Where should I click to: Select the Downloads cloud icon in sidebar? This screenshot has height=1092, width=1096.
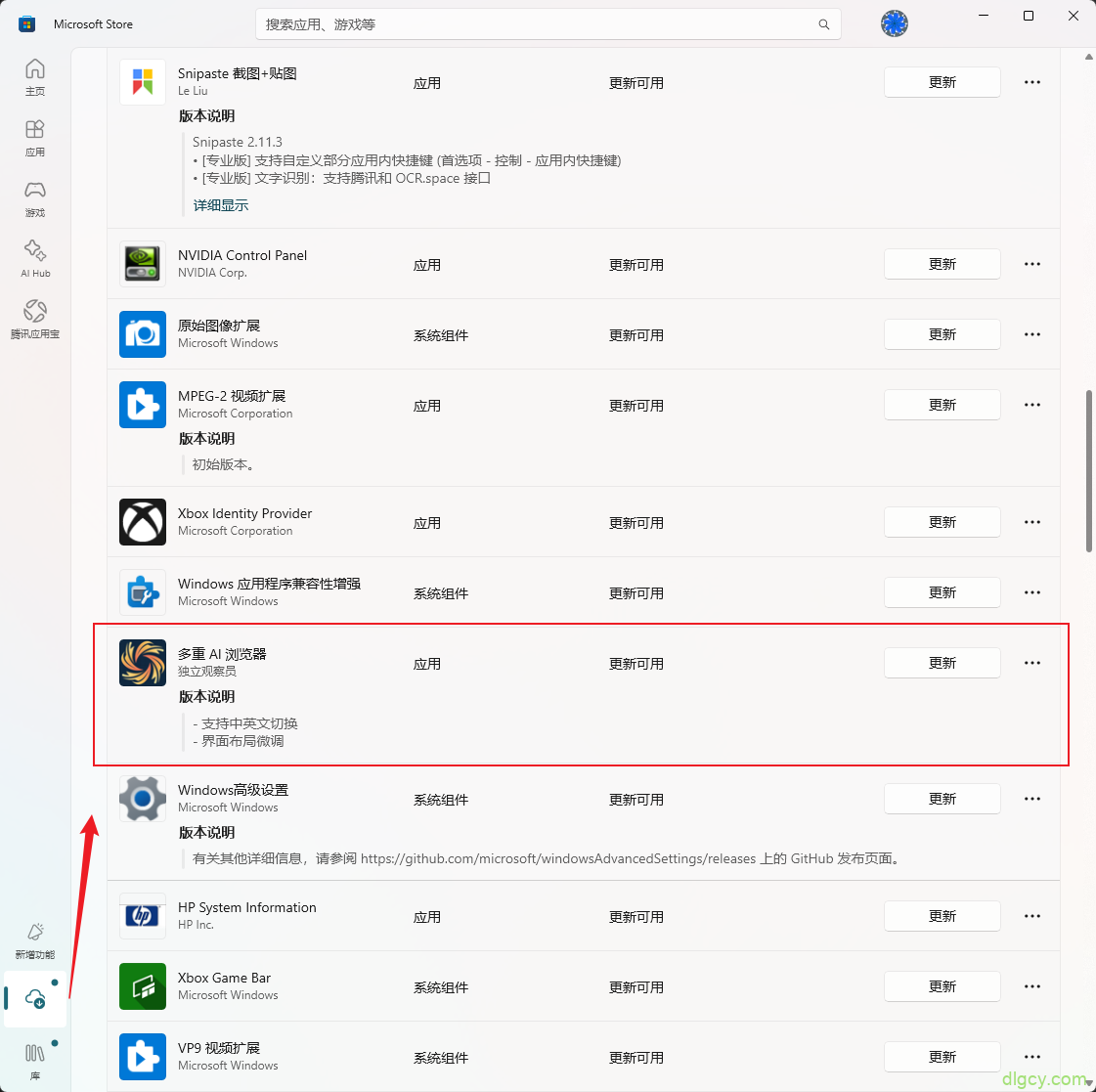click(x=35, y=998)
